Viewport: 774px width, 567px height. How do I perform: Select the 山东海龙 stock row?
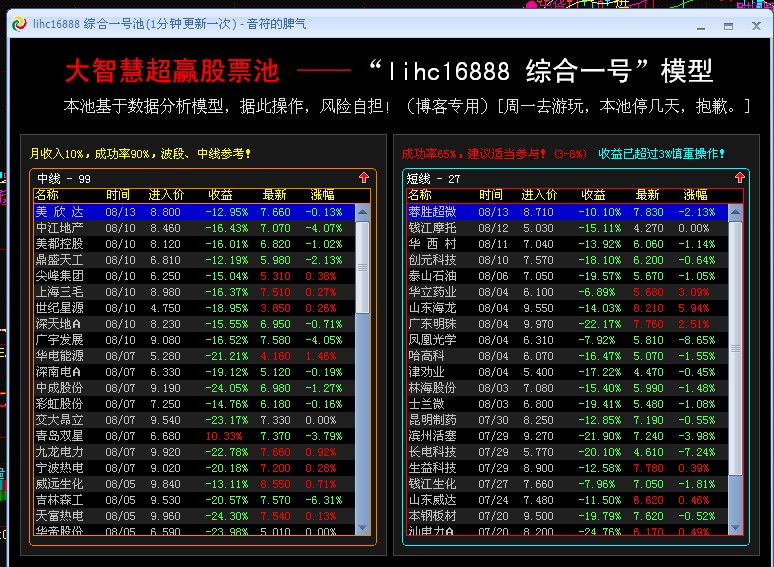[x=568, y=308]
